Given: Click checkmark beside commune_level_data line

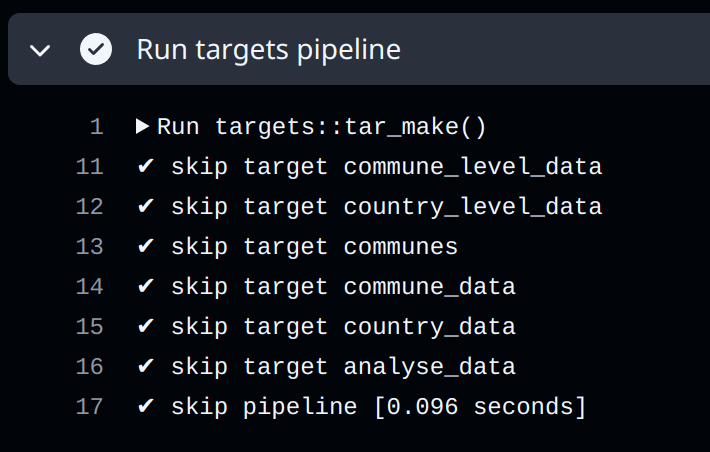Looking at the screenshot, I should coord(145,166).
